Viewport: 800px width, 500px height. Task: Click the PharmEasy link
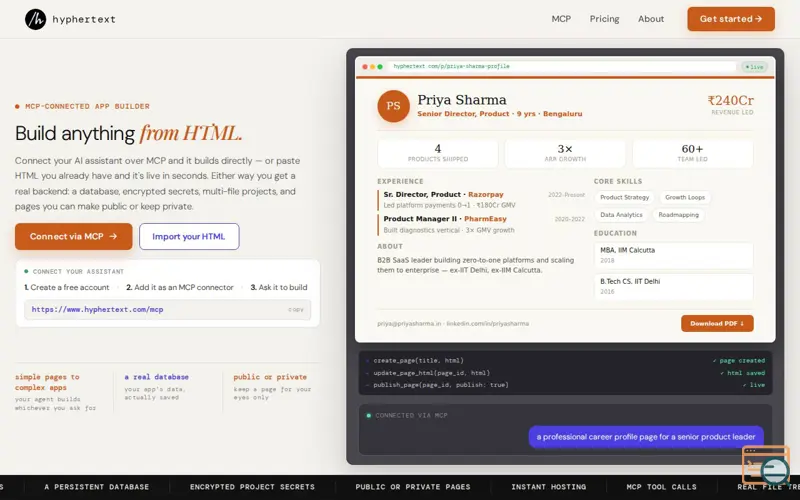pyautogui.click(x=485, y=219)
